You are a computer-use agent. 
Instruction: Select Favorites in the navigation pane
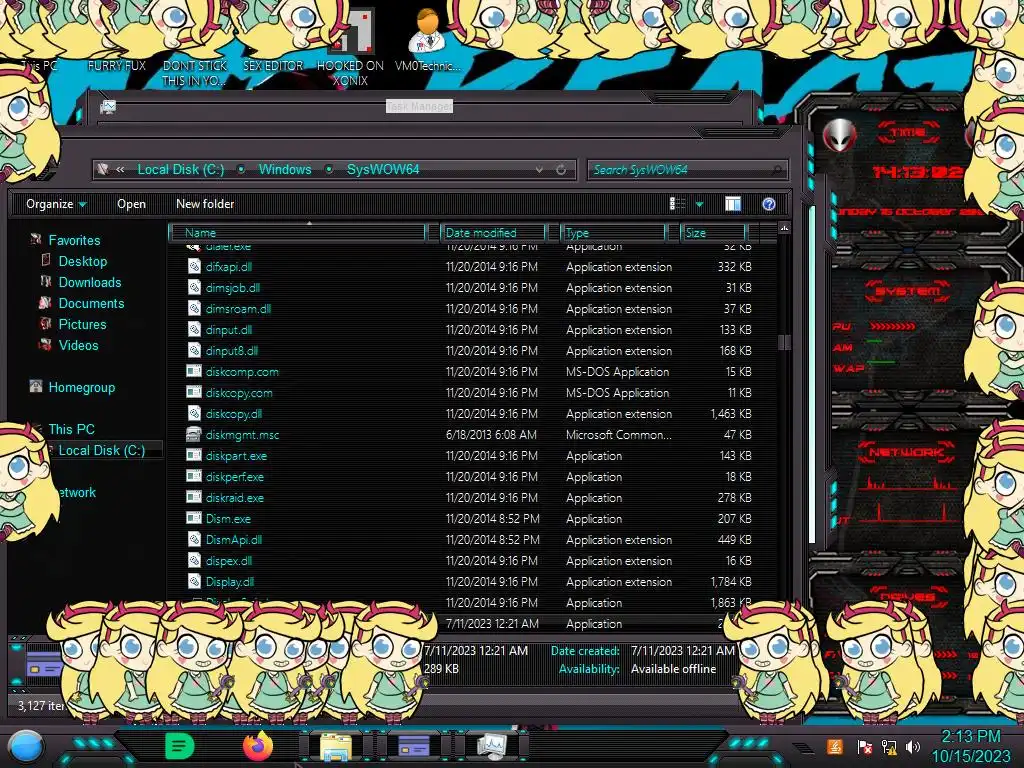click(74, 240)
